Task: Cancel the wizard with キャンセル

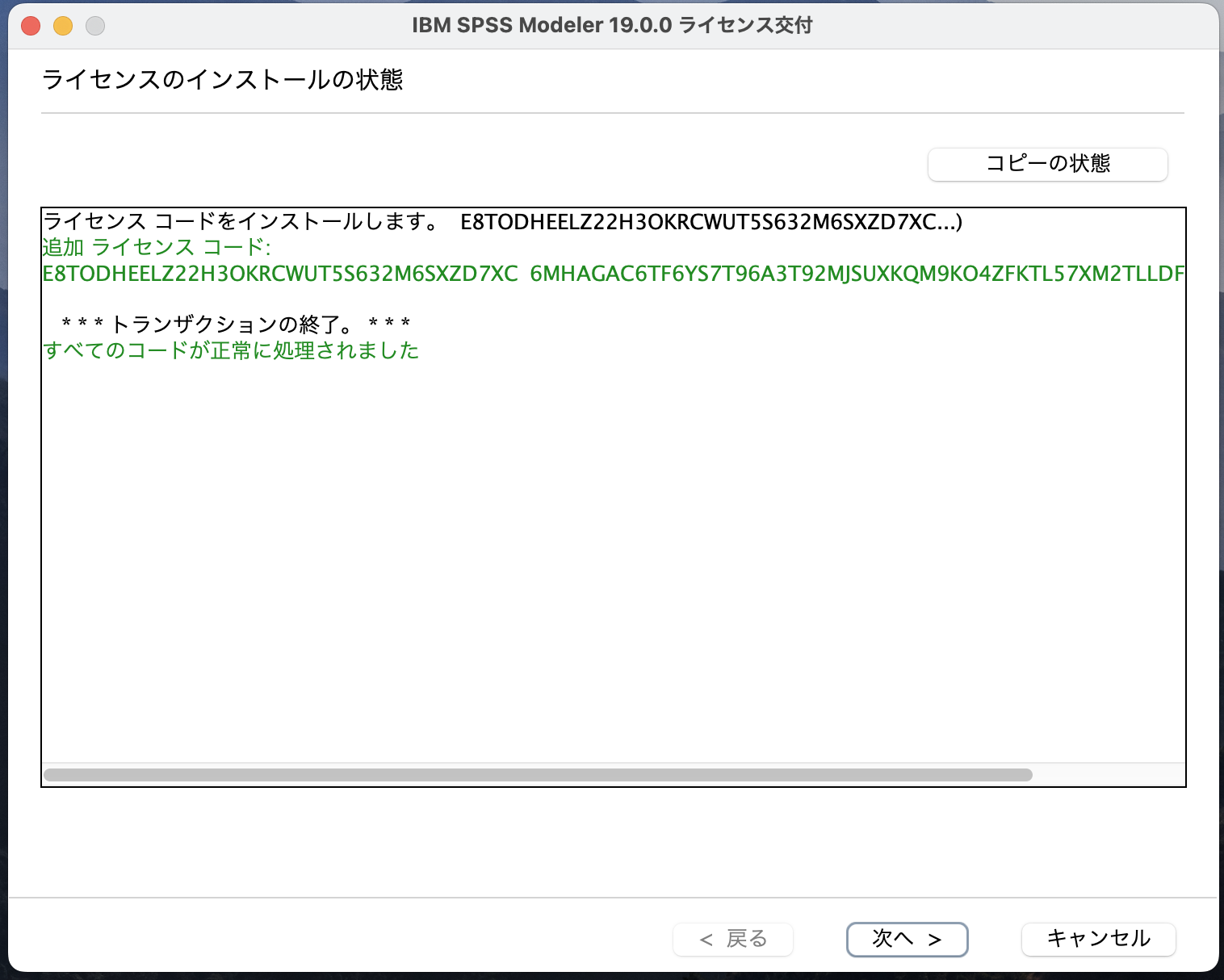Action: click(x=1098, y=939)
